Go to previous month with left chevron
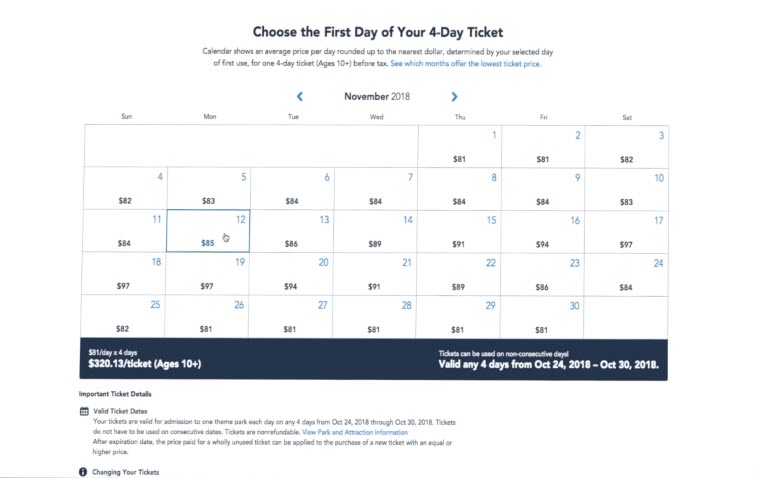 click(x=300, y=97)
